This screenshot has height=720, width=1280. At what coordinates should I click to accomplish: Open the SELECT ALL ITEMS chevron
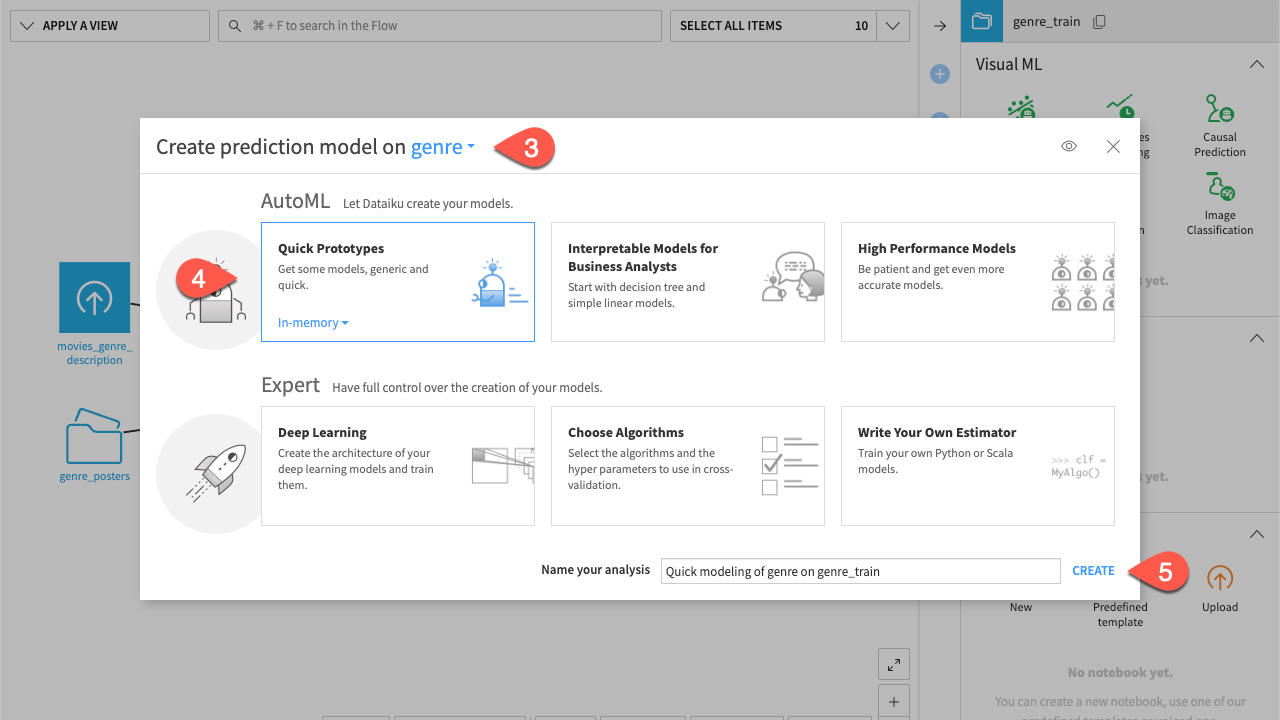coord(891,25)
